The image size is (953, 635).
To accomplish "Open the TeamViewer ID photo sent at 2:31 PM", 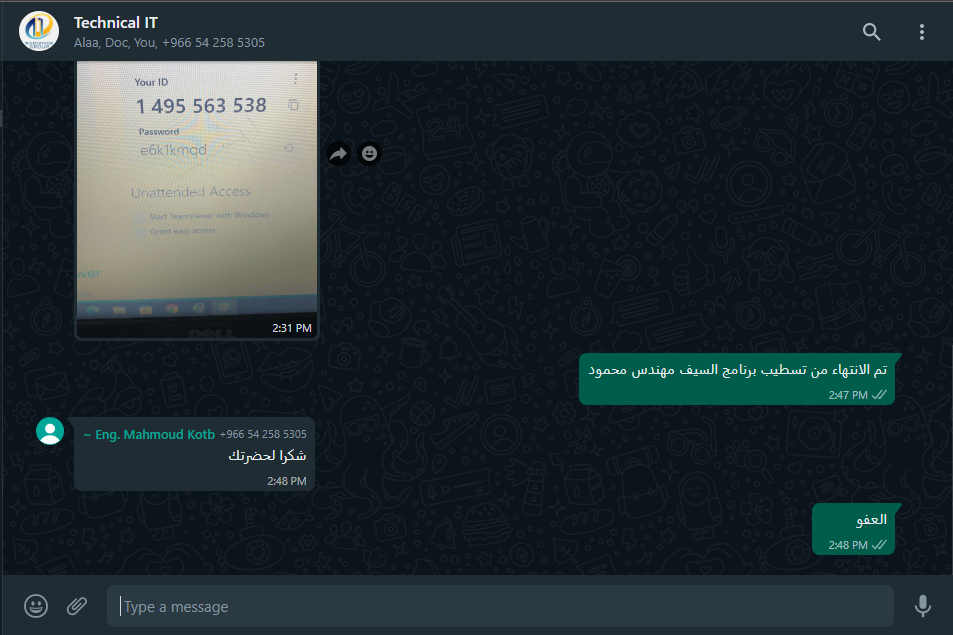I will [x=196, y=199].
